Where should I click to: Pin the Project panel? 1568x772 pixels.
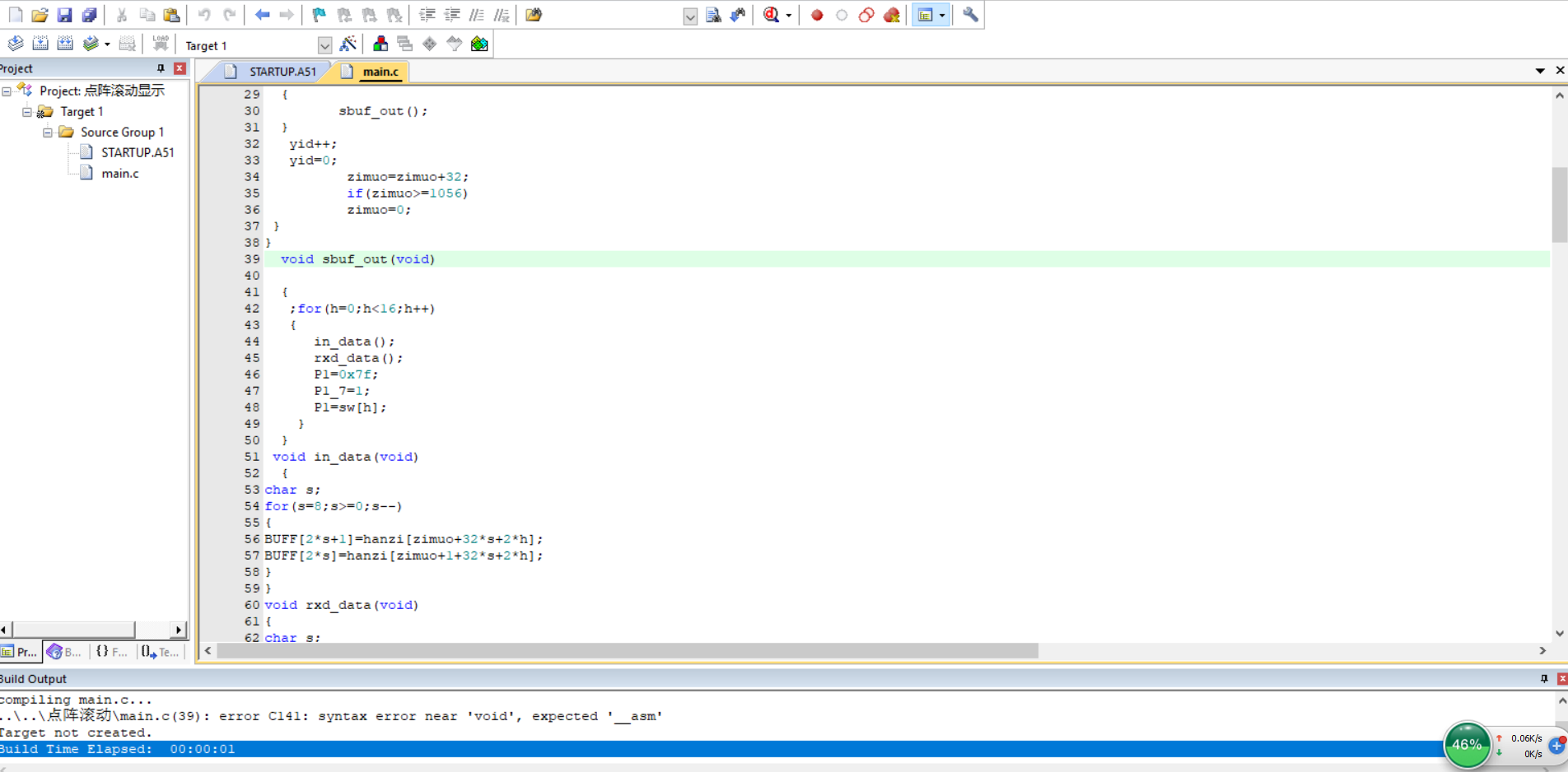[x=161, y=68]
